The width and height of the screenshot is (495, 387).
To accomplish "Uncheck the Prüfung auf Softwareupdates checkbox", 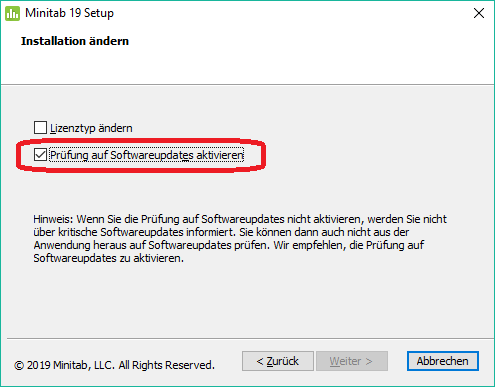I will (x=40, y=155).
